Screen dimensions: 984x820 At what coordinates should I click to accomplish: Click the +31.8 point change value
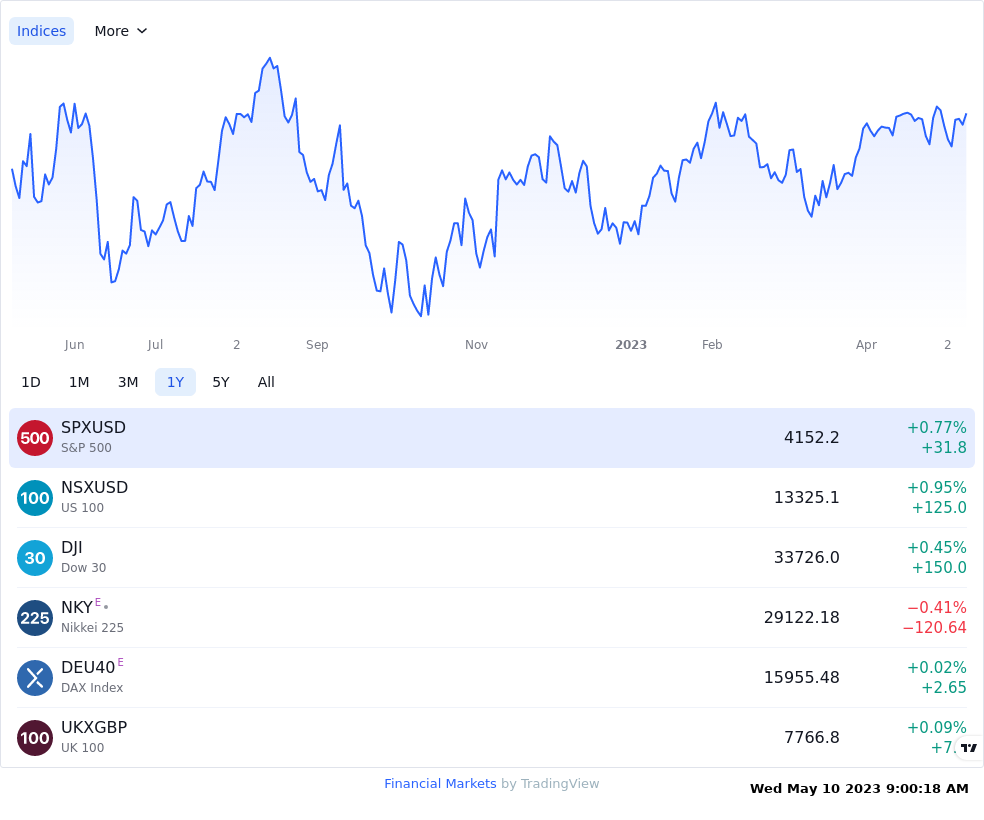pos(944,447)
